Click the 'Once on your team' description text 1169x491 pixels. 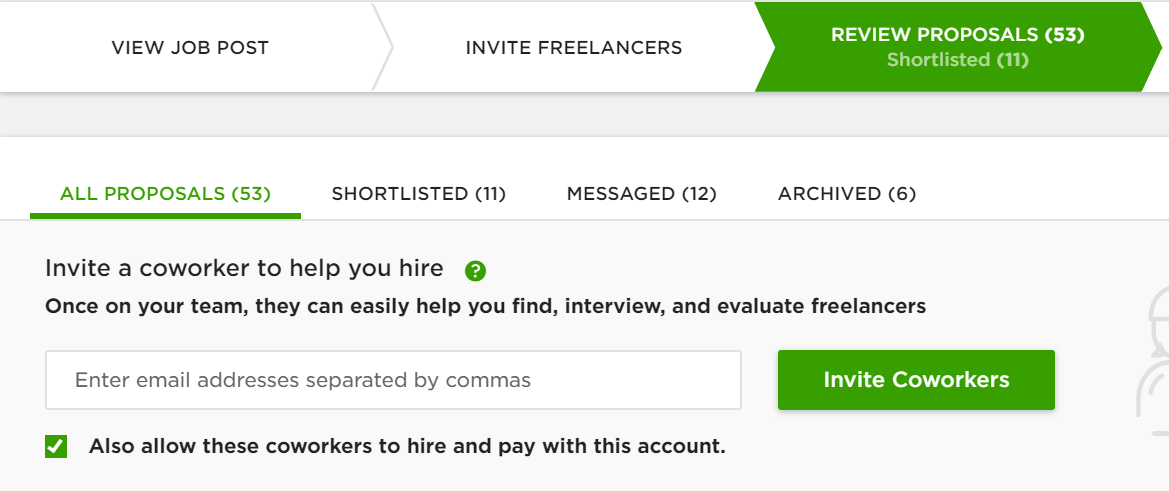485,306
